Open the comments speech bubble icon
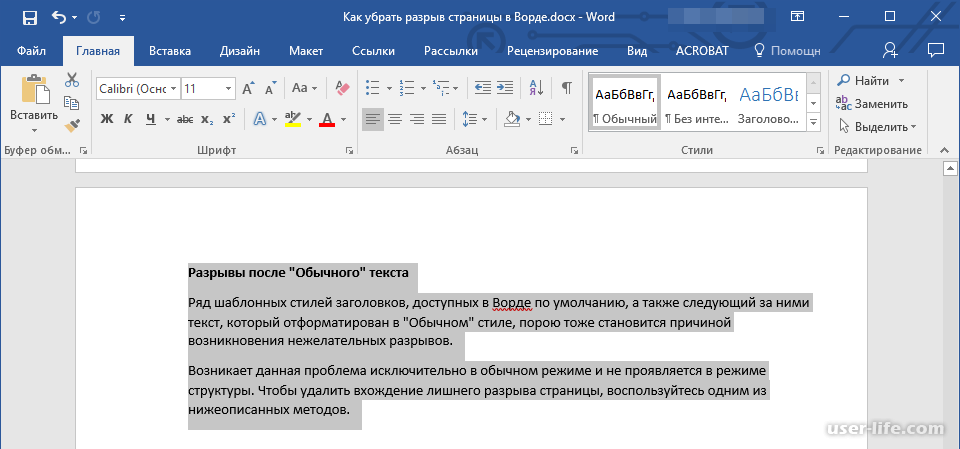Image resolution: width=960 pixels, height=449 pixels. pyautogui.click(x=935, y=50)
